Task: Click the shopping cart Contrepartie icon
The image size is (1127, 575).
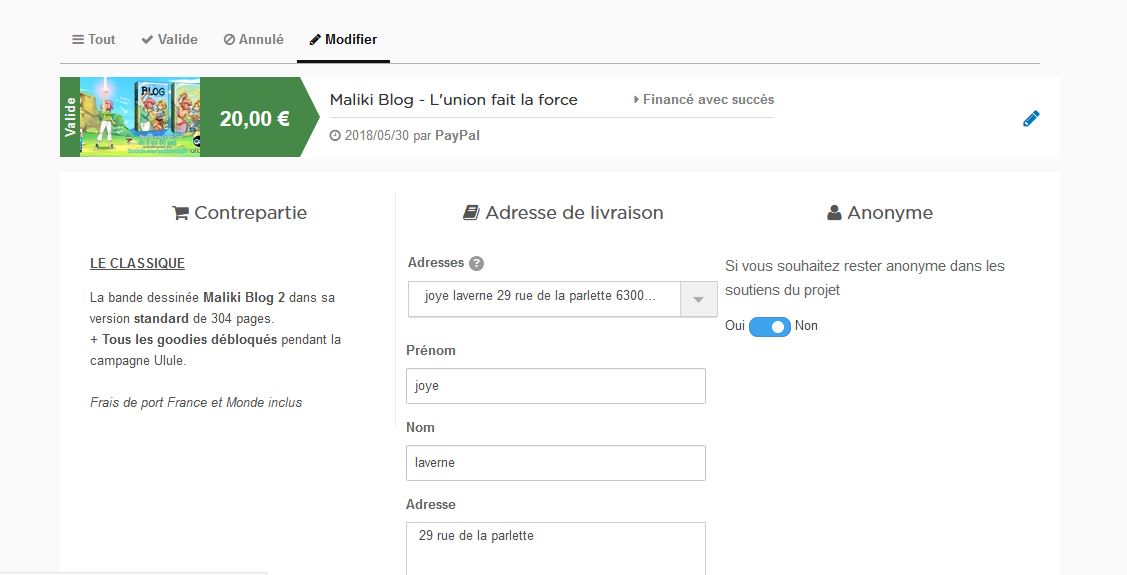Action: (x=181, y=213)
